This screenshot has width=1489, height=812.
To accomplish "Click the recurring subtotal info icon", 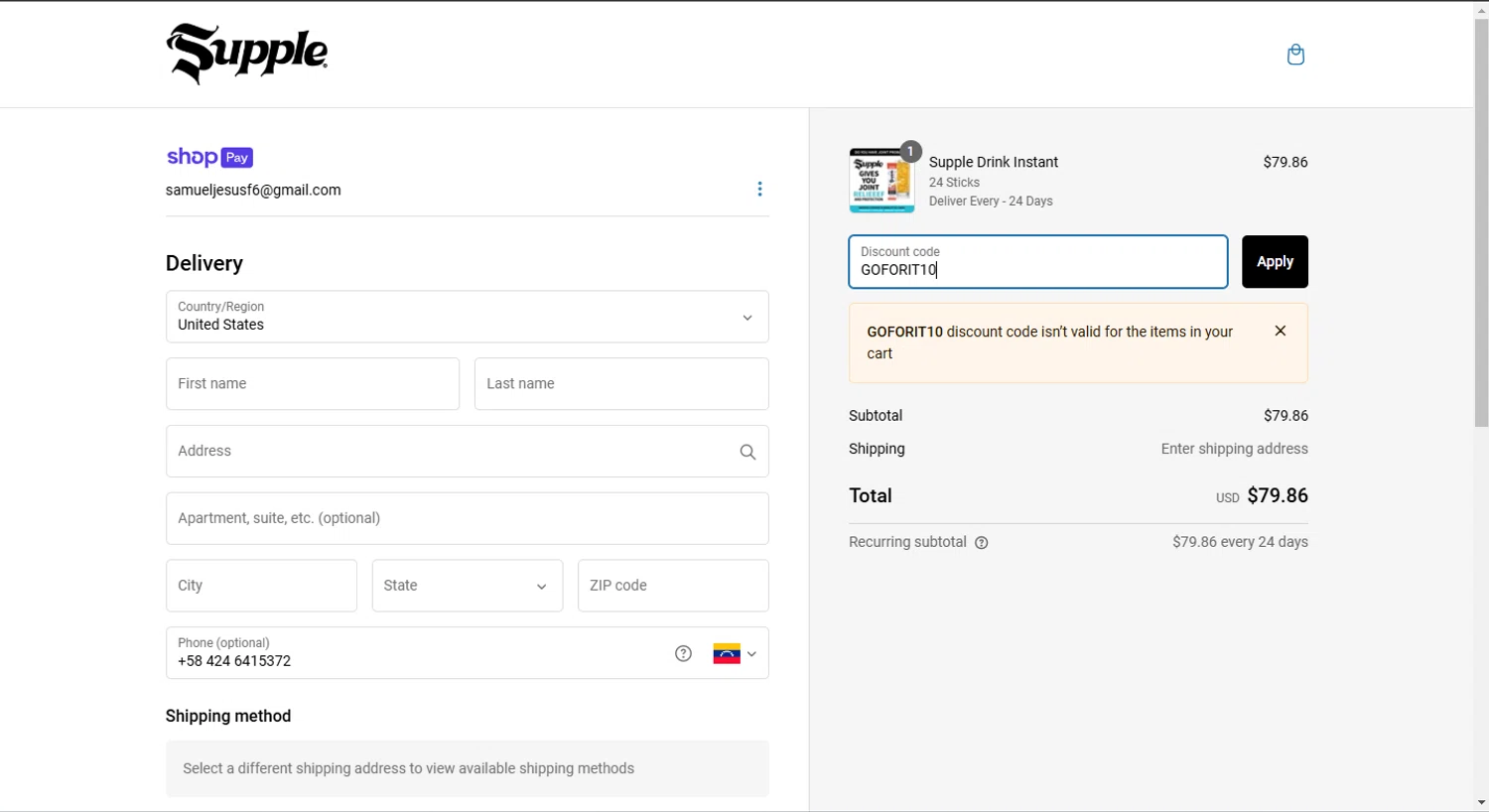I will pos(982,543).
